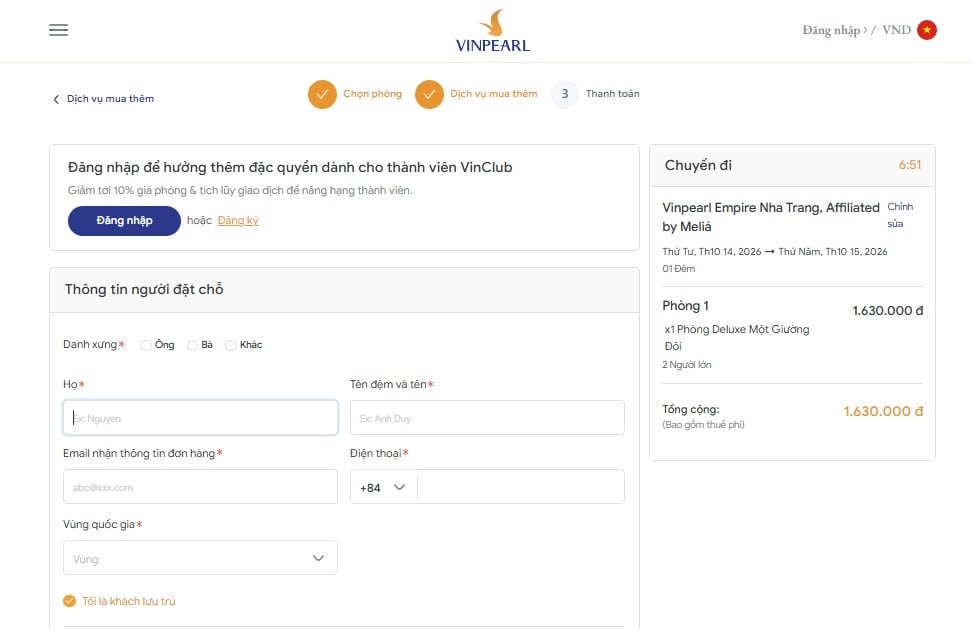Toggle the Tôi là khách lưu trú checkbox

(x=70, y=601)
